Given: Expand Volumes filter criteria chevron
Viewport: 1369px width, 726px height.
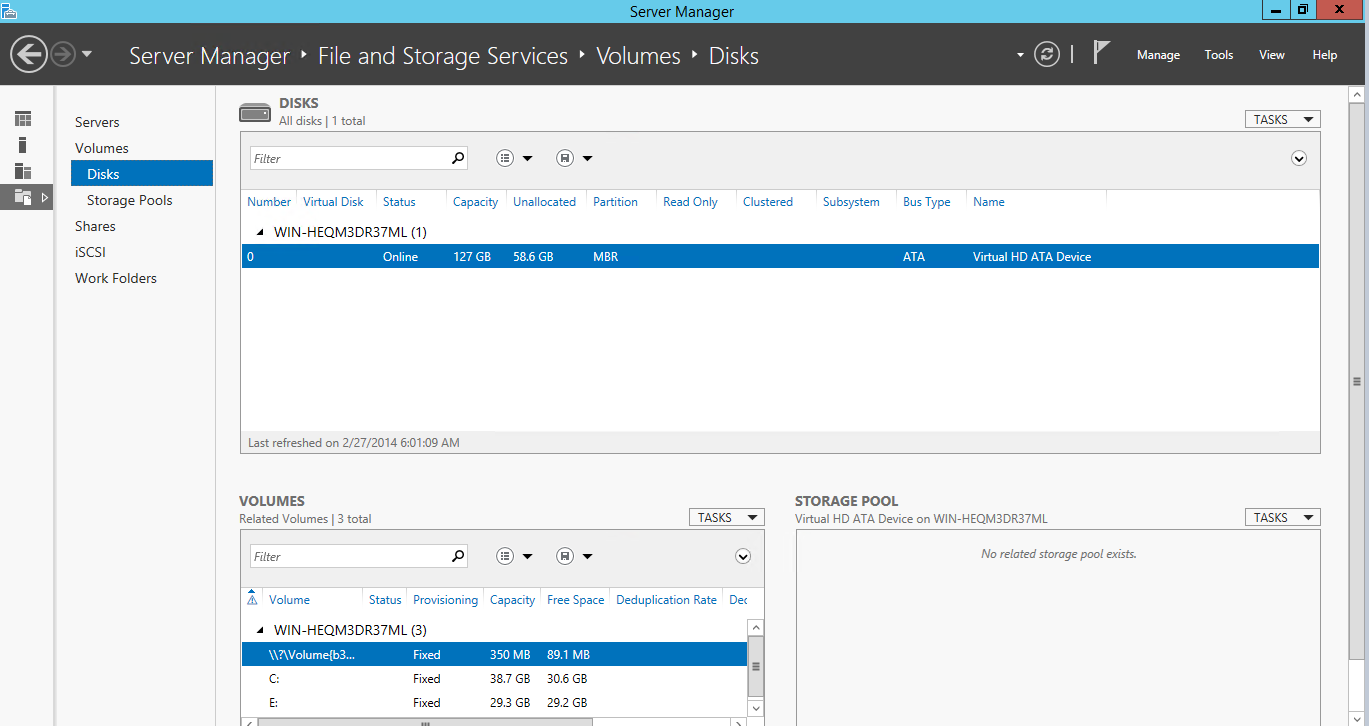Looking at the screenshot, I should tap(743, 556).
